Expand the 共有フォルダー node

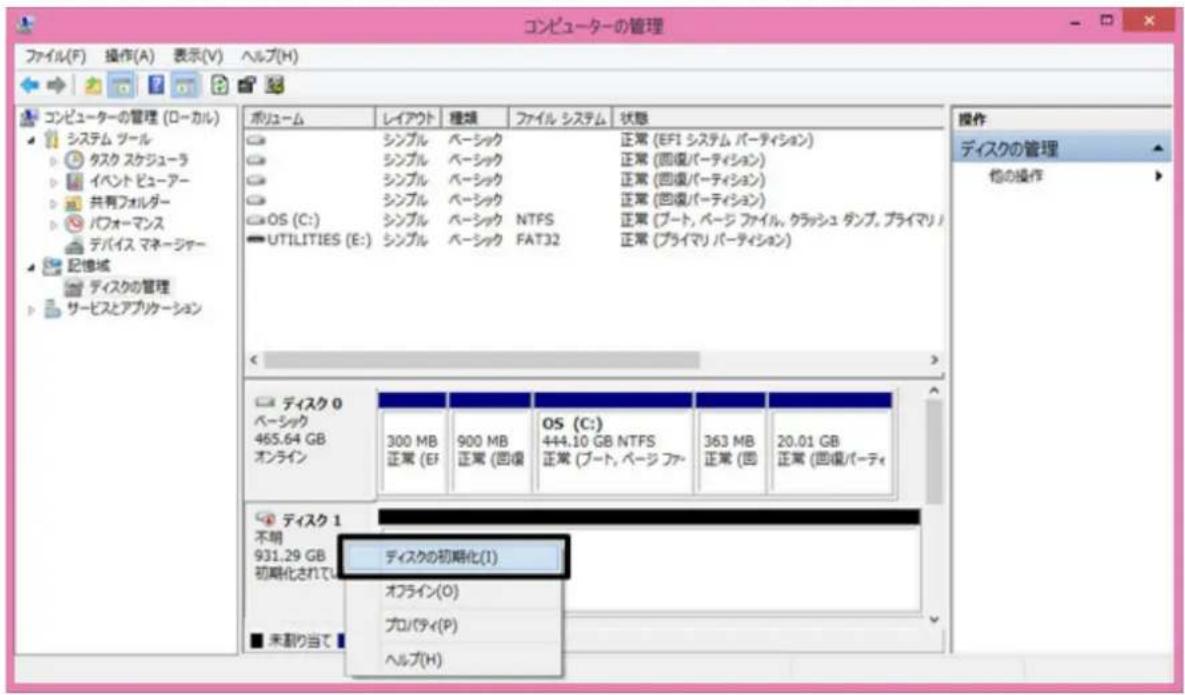(54, 203)
